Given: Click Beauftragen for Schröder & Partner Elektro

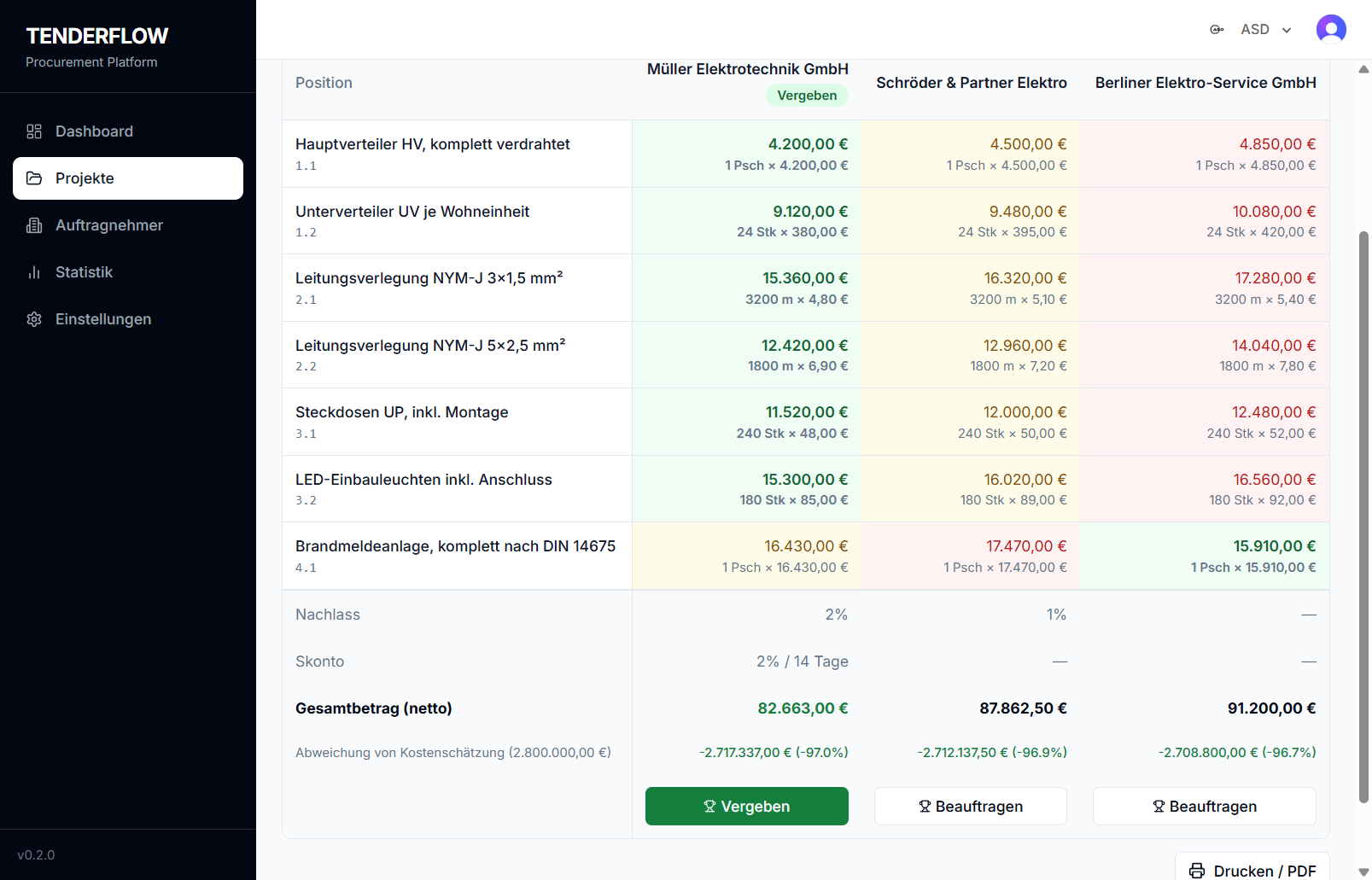Looking at the screenshot, I should [x=970, y=807].
